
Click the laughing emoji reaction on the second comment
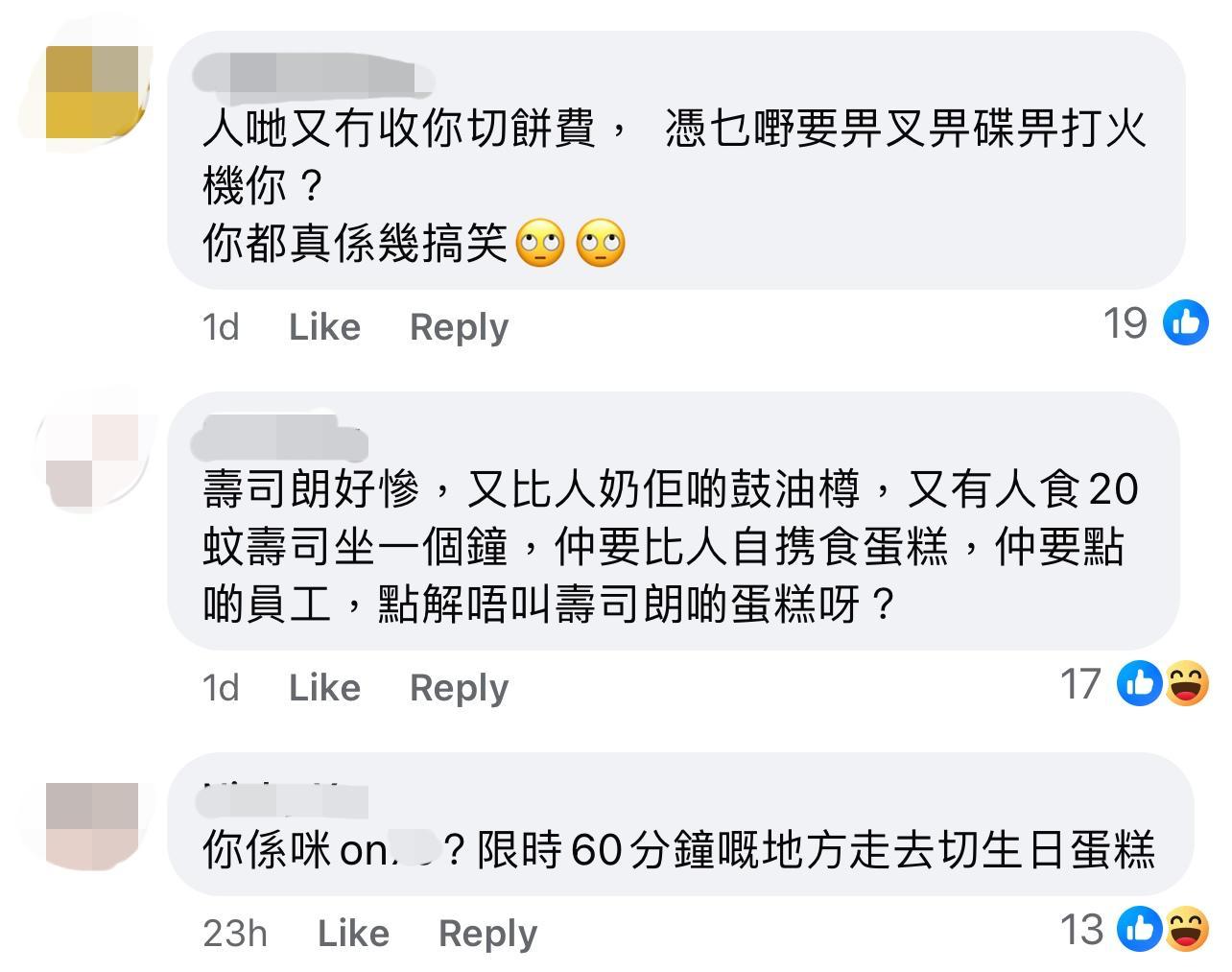coord(1187,685)
